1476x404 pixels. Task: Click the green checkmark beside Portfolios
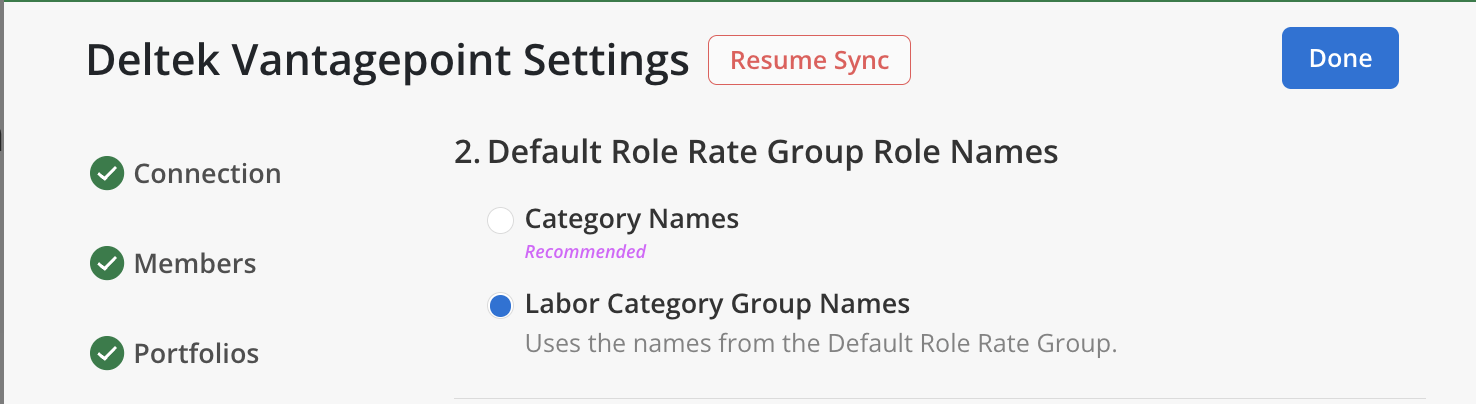pos(106,354)
